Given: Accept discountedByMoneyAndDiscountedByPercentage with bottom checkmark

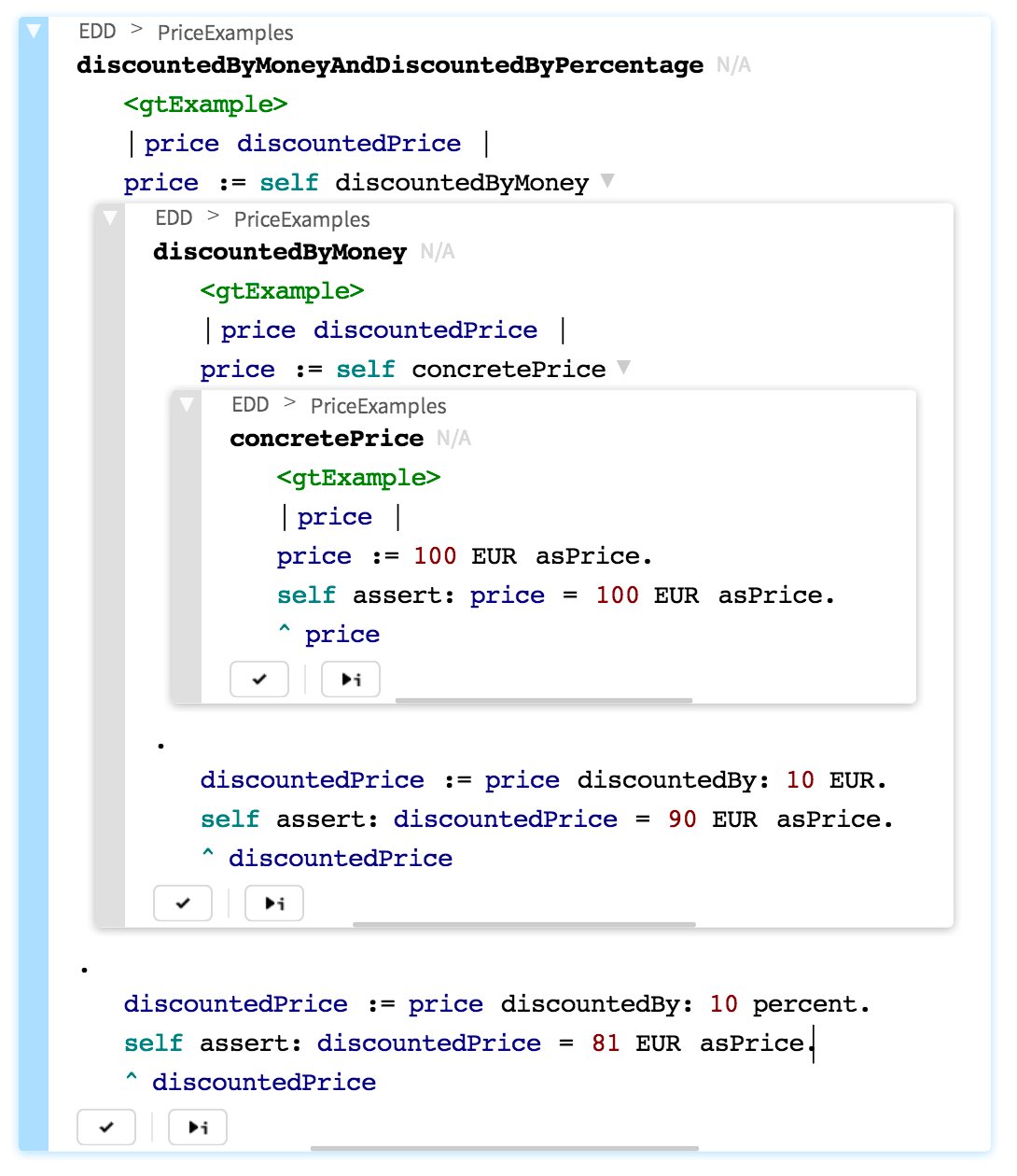Looking at the screenshot, I should [x=106, y=1127].
